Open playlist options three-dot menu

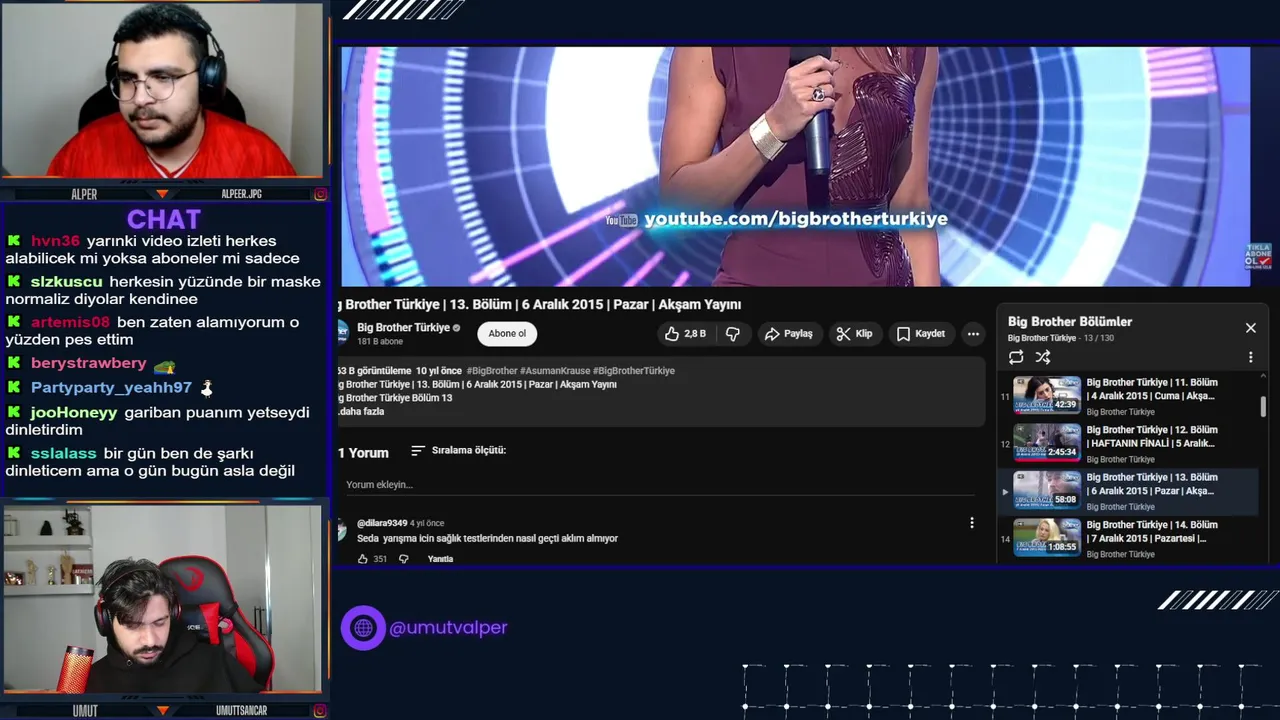coord(1250,357)
